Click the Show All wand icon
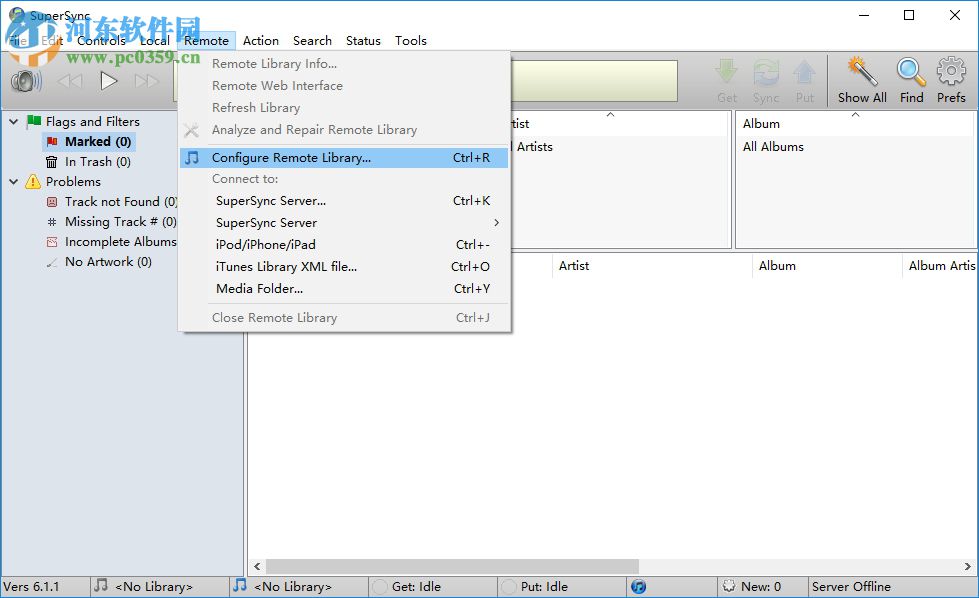This screenshot has width=979, height=598. [x=862, y=71]
